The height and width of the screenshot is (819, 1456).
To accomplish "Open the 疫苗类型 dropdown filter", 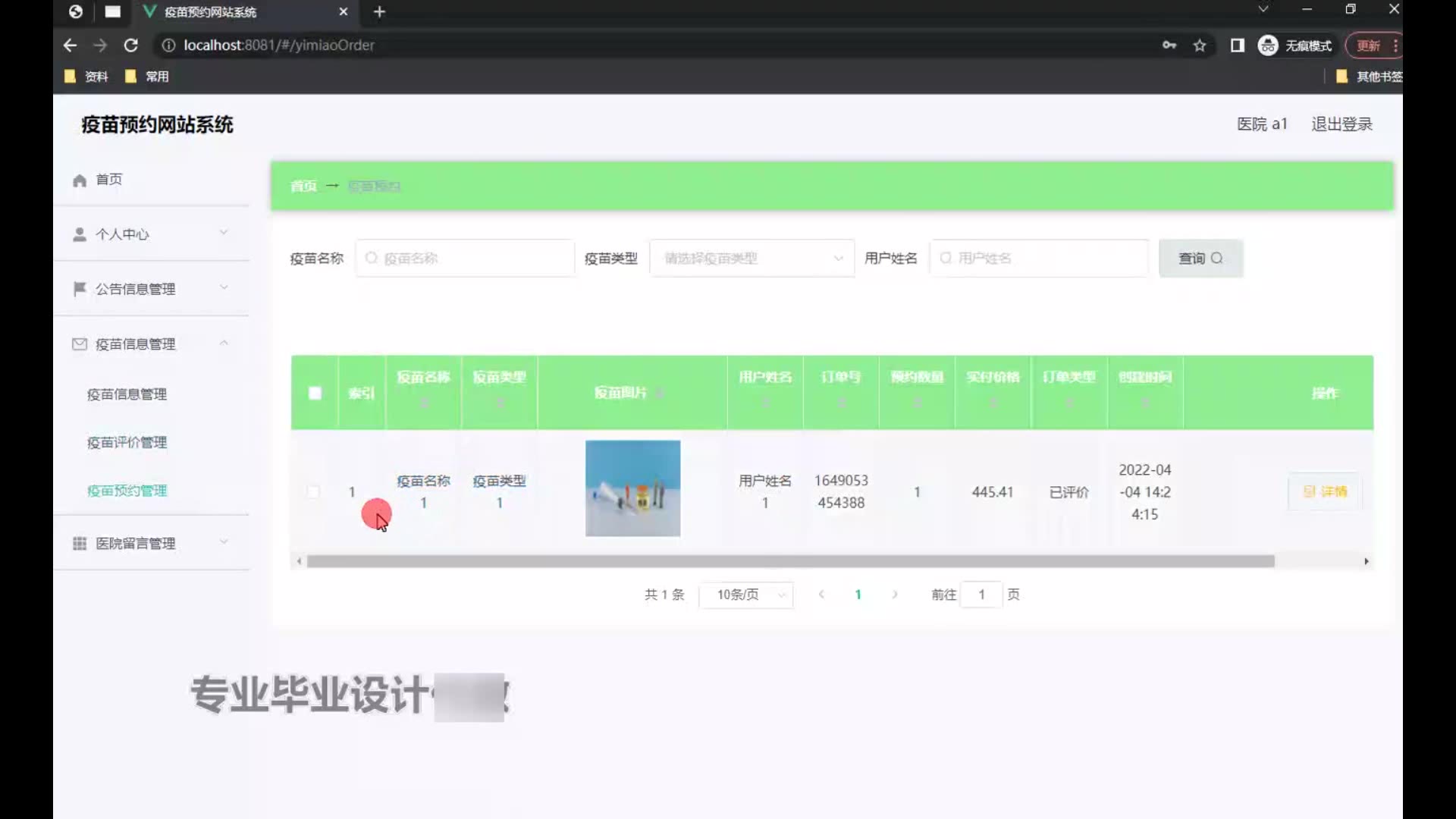I will 752,259.
